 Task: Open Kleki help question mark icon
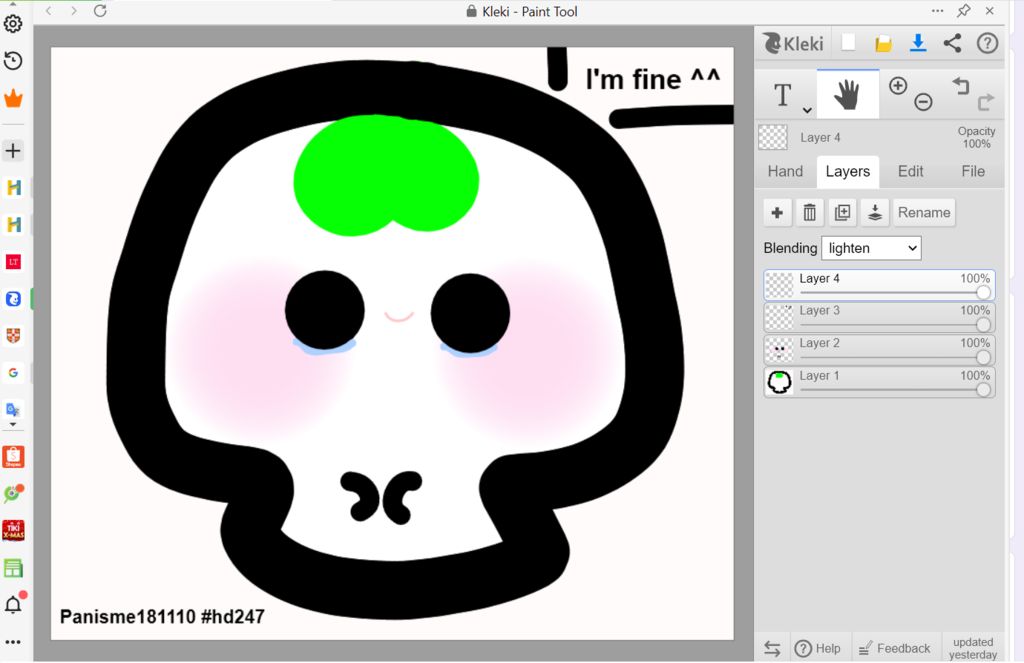tap(987, 43)
